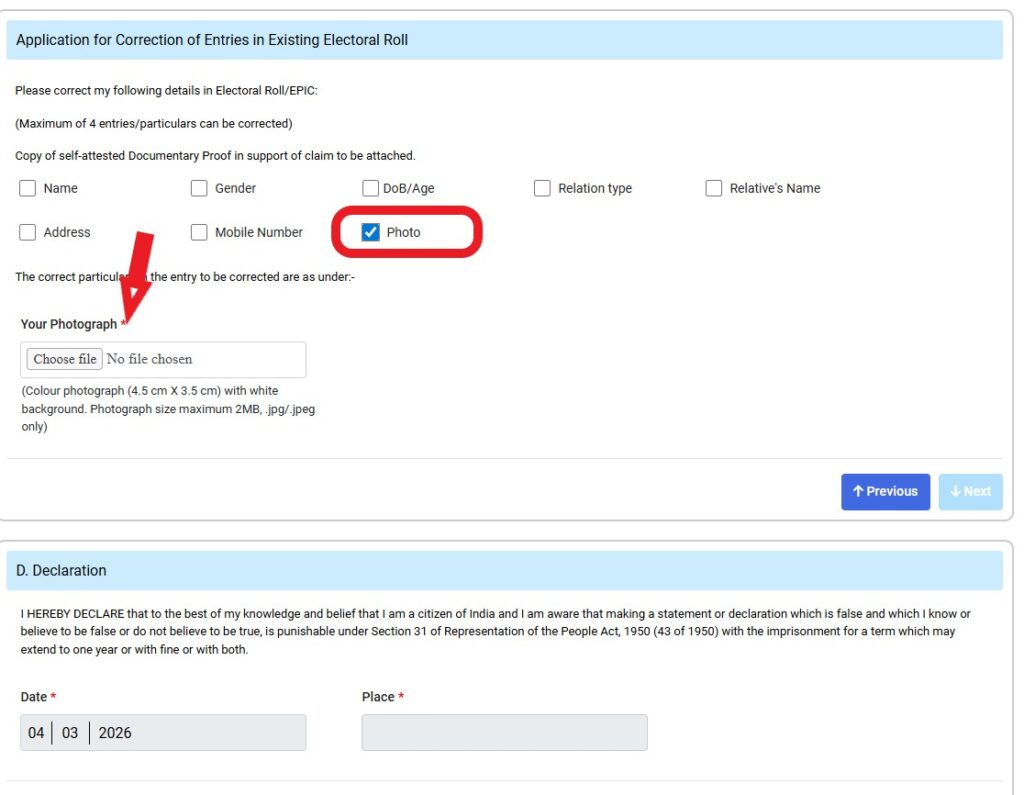Click the Choose file button
The image size is (1024, 795).
[63, 359]
